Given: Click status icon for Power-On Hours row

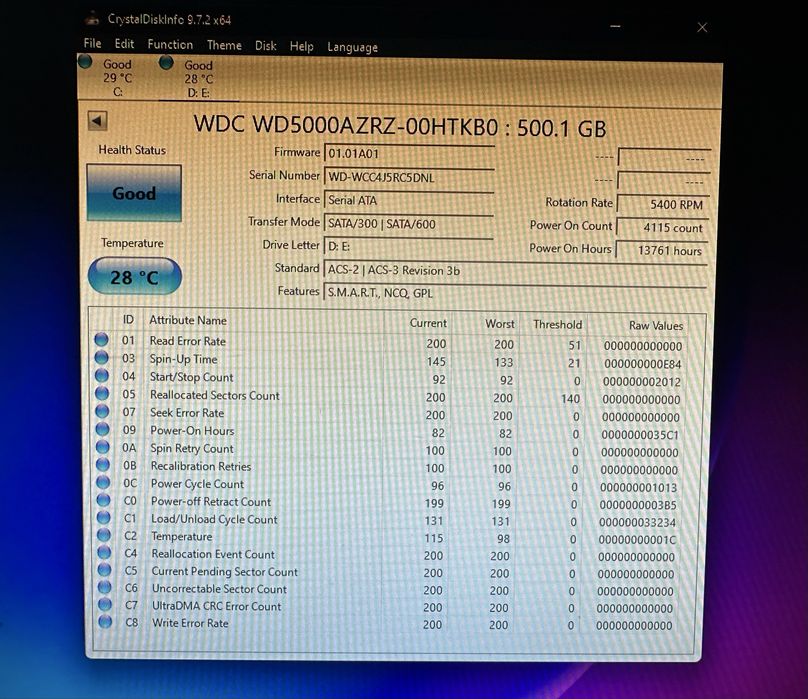Looking at the screenshot, I should pos(103,429).
